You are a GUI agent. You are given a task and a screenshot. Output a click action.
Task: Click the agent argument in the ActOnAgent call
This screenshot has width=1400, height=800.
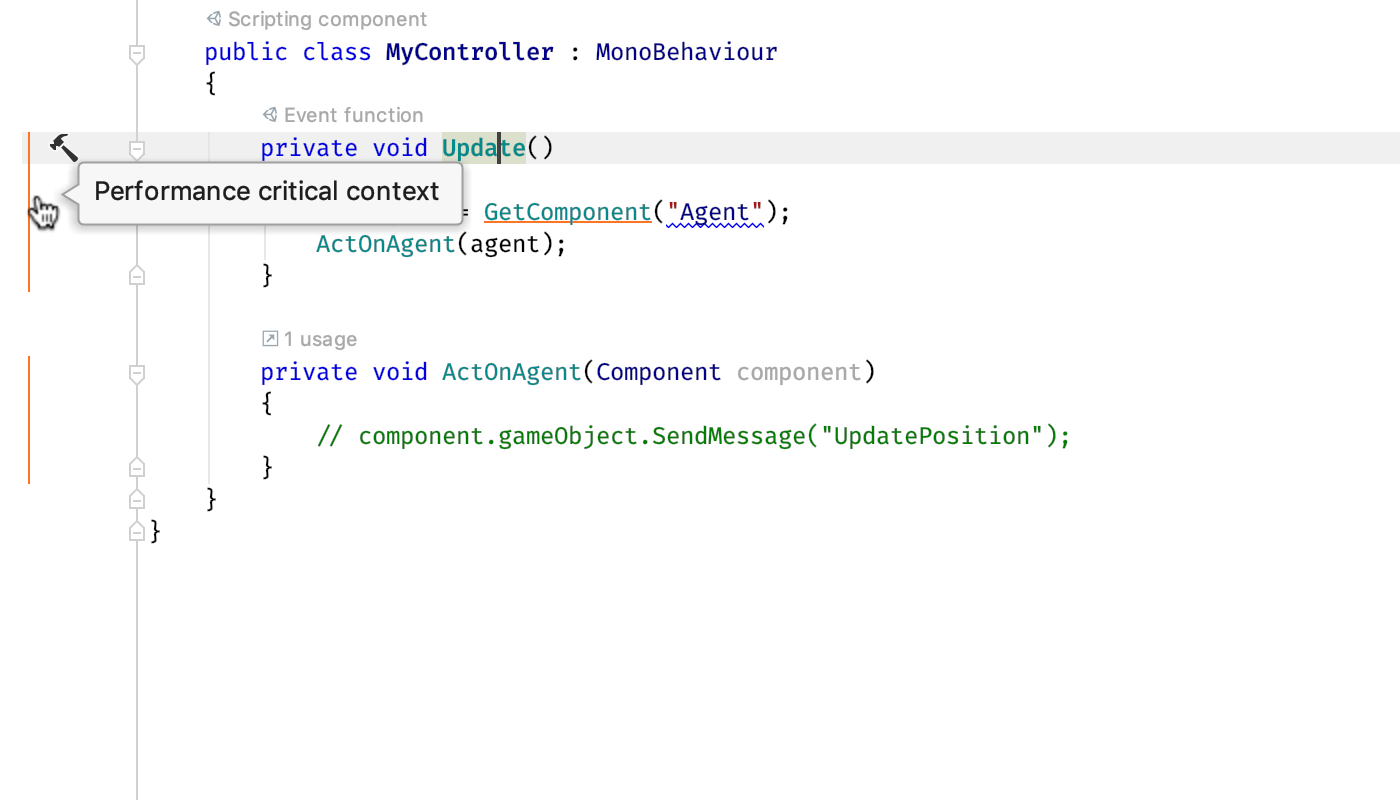(x=505, y=244)
